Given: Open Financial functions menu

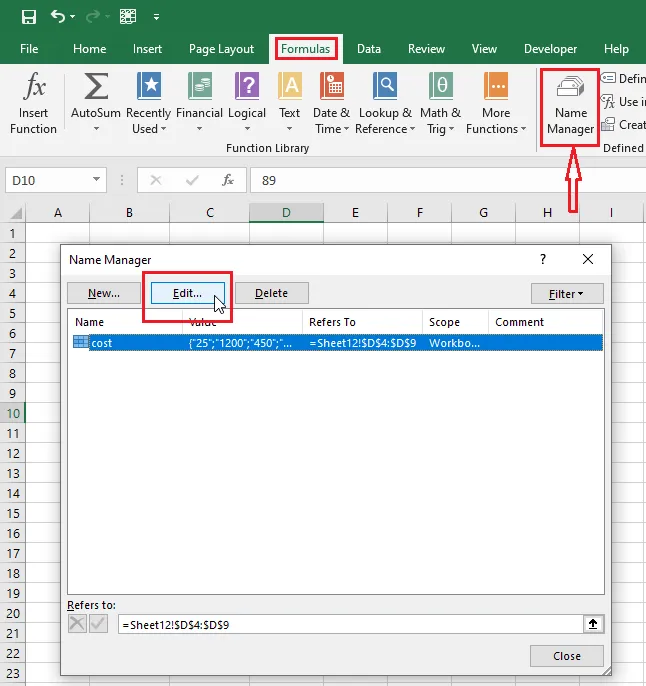Looking at the screenshot, I should click(x=199, y=103).
